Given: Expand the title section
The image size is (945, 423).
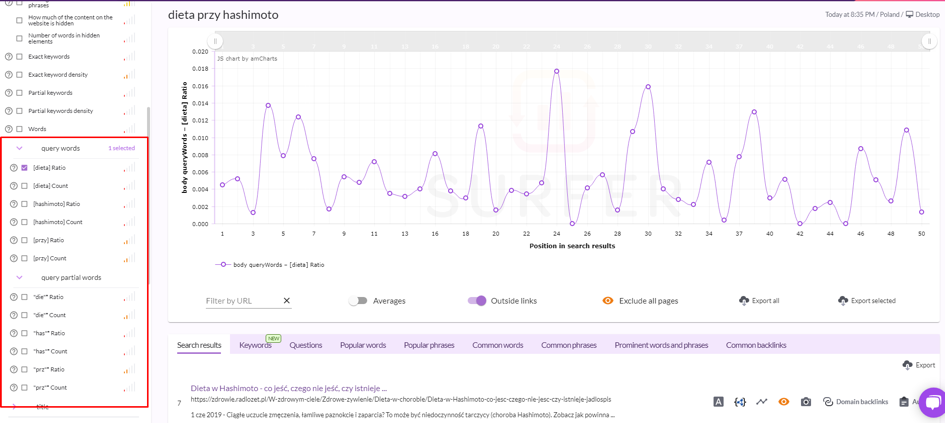Looking at the screenshot, I should pos(14,407).
